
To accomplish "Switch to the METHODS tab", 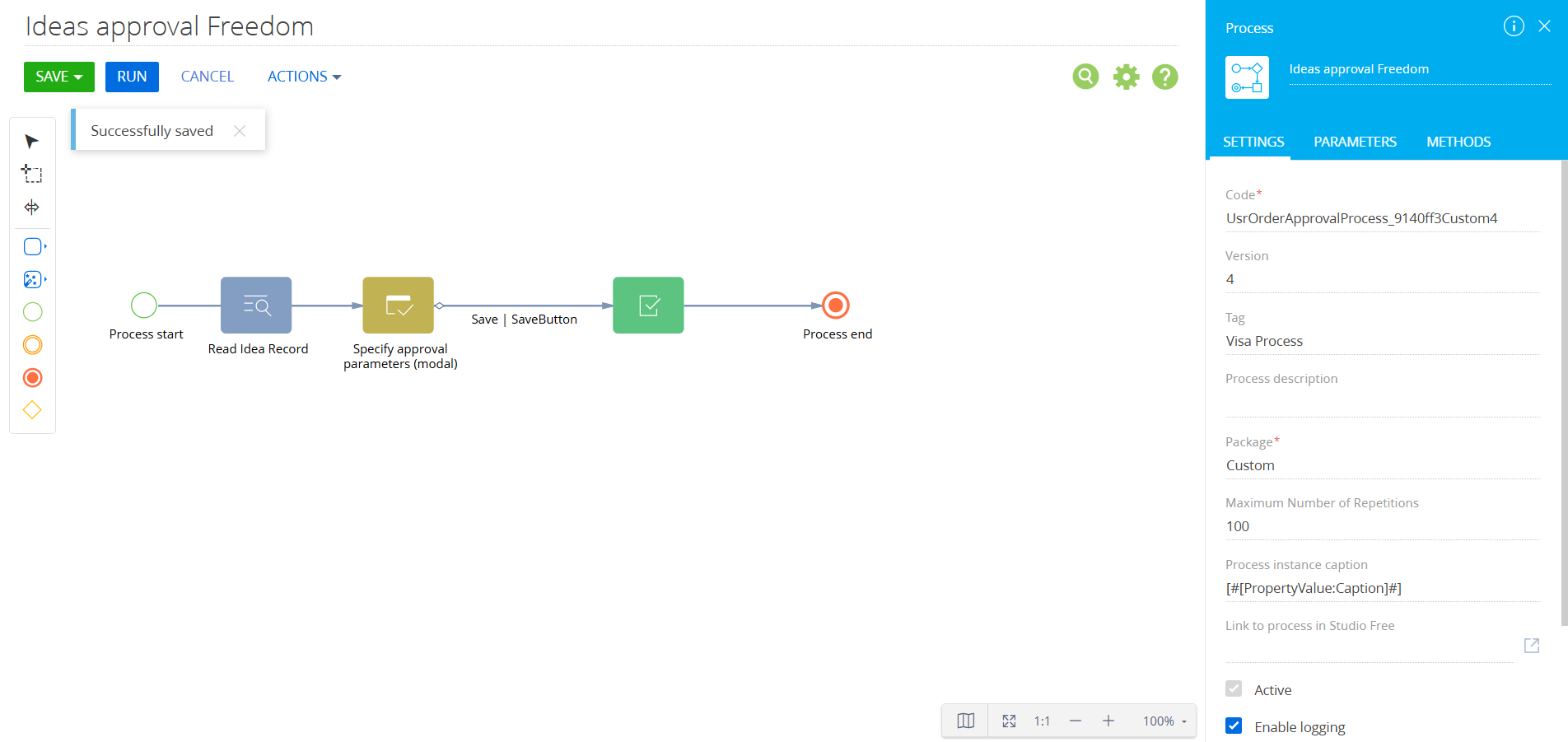I will click(1458, 142).
